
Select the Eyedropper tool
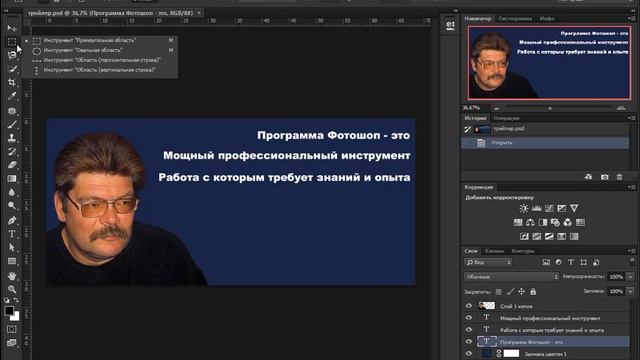click(12, 96)
